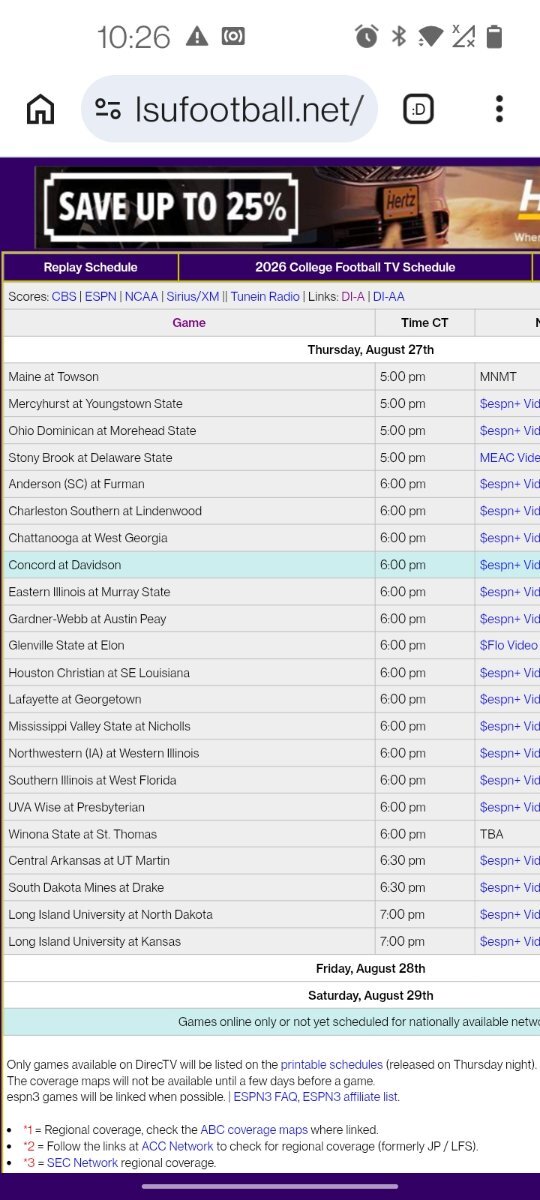Tap the alarm clock status icon

[x=367, y=37]
